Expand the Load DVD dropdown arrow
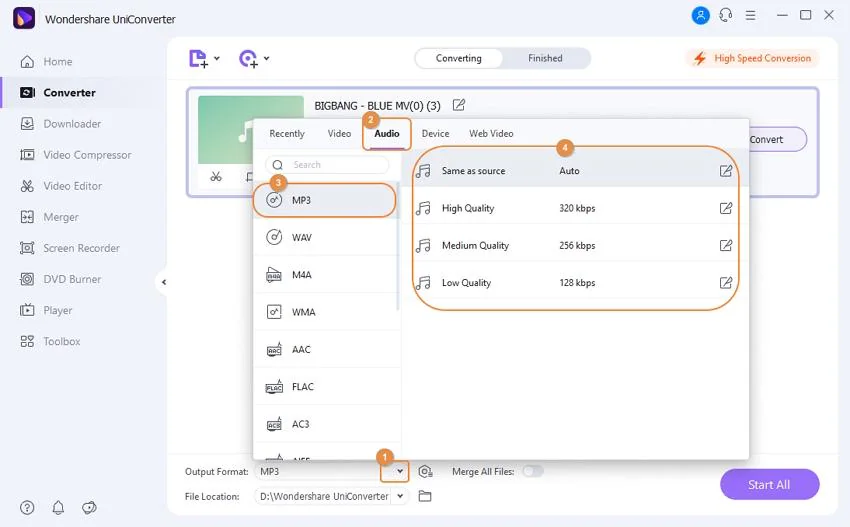Screen dimensions: 850x527 (x=267, y=58)
